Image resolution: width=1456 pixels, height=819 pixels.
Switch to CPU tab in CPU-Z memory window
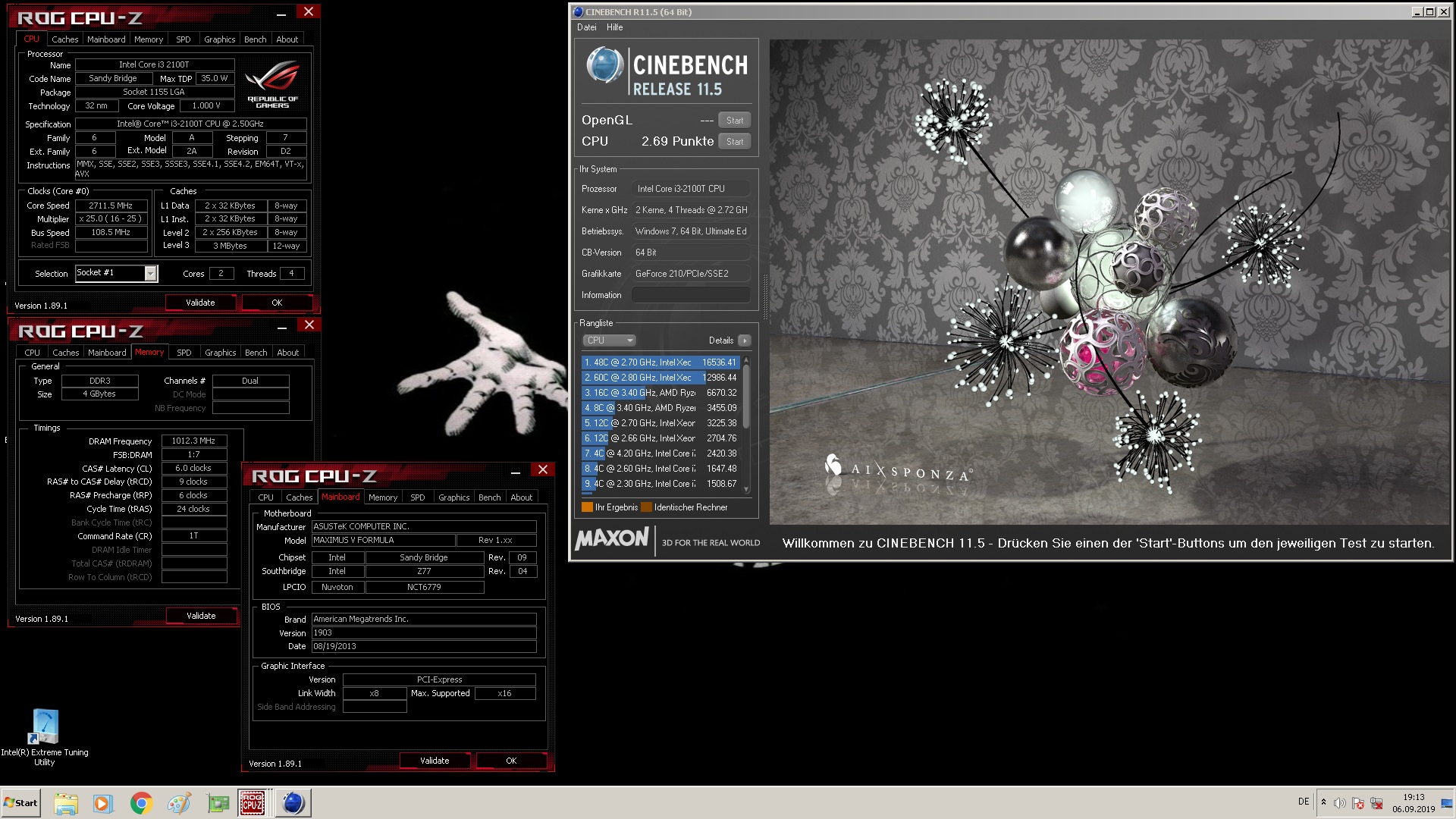(x=32, y=353)
